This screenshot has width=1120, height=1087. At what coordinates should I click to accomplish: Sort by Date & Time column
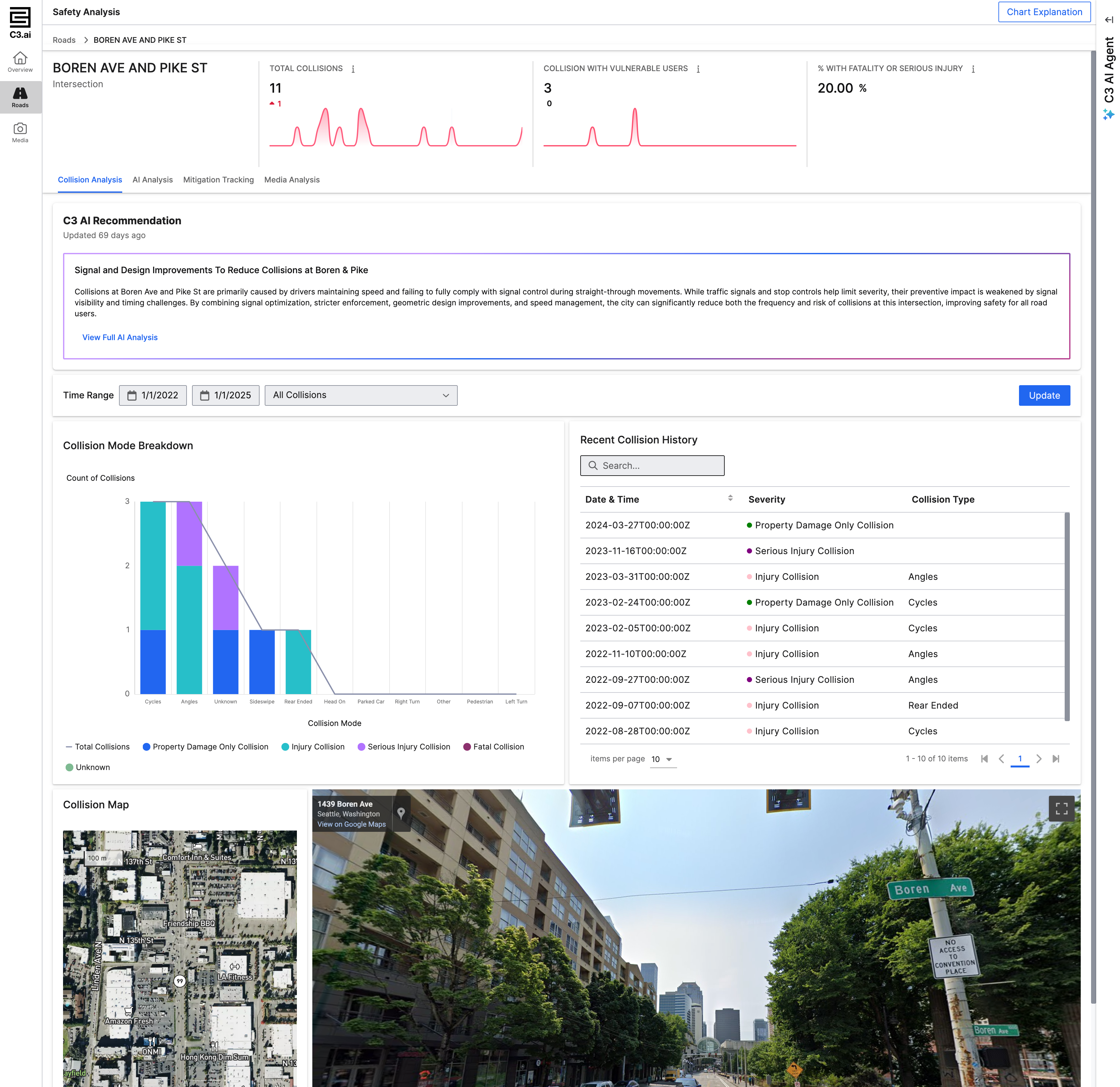point(730,499)
